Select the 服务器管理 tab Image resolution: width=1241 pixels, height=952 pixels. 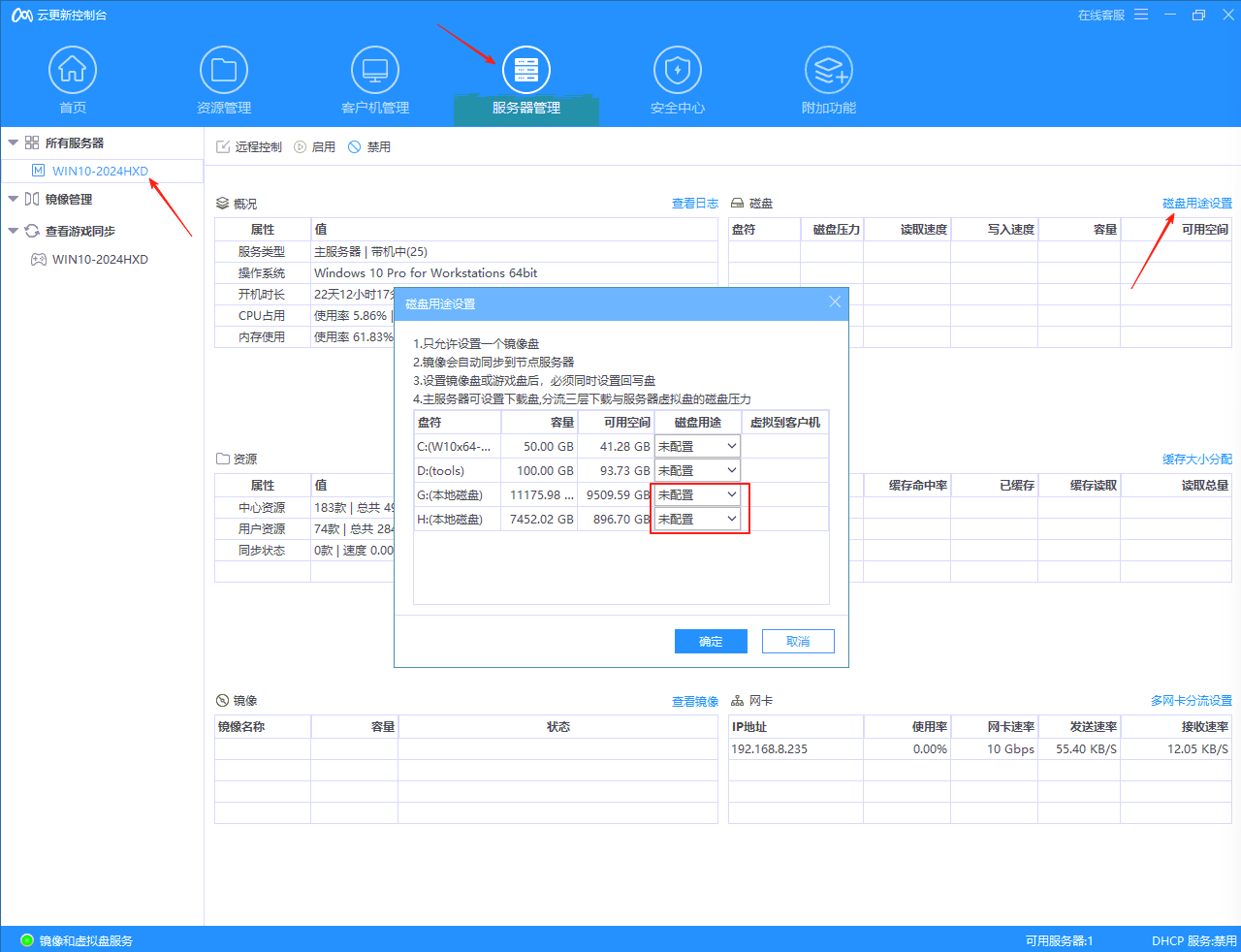tap(526, 83)
